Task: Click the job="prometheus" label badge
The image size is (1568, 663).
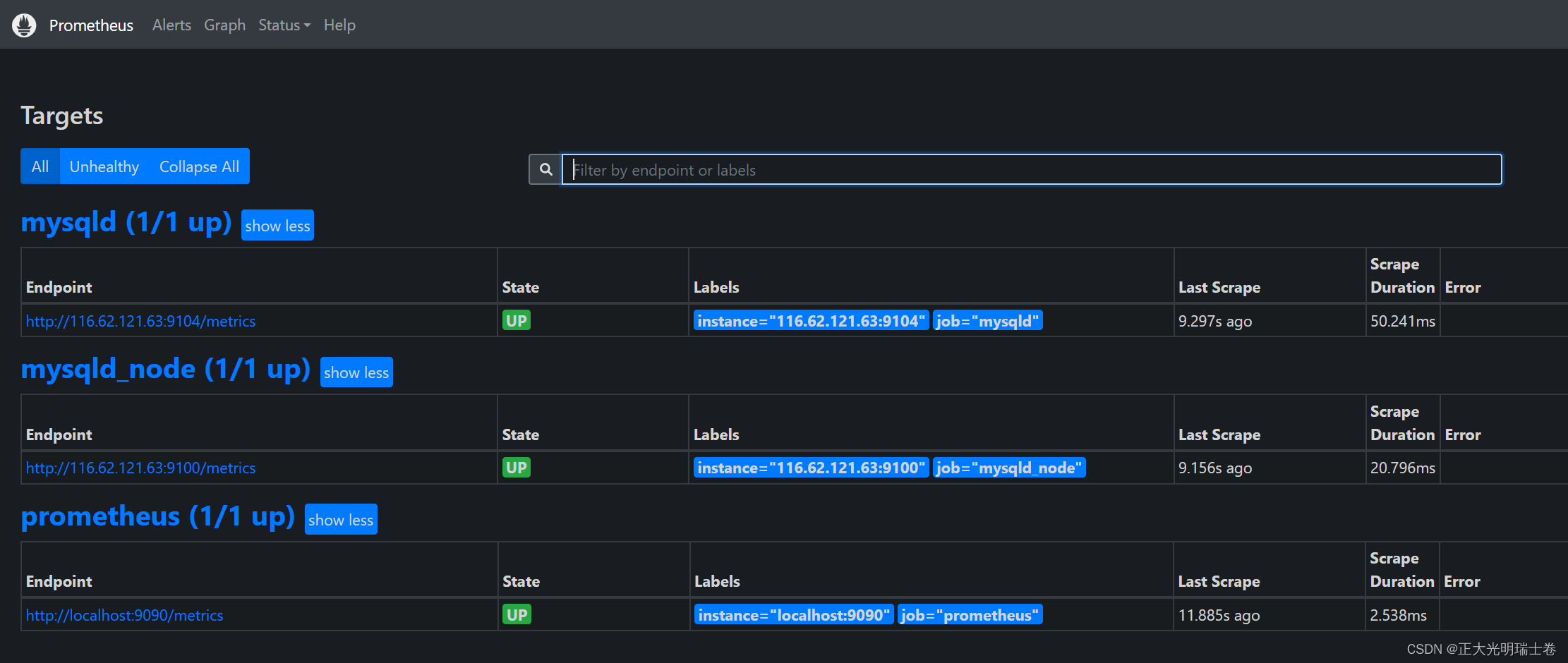Action: pyautogui.click(x=970, y=614)
